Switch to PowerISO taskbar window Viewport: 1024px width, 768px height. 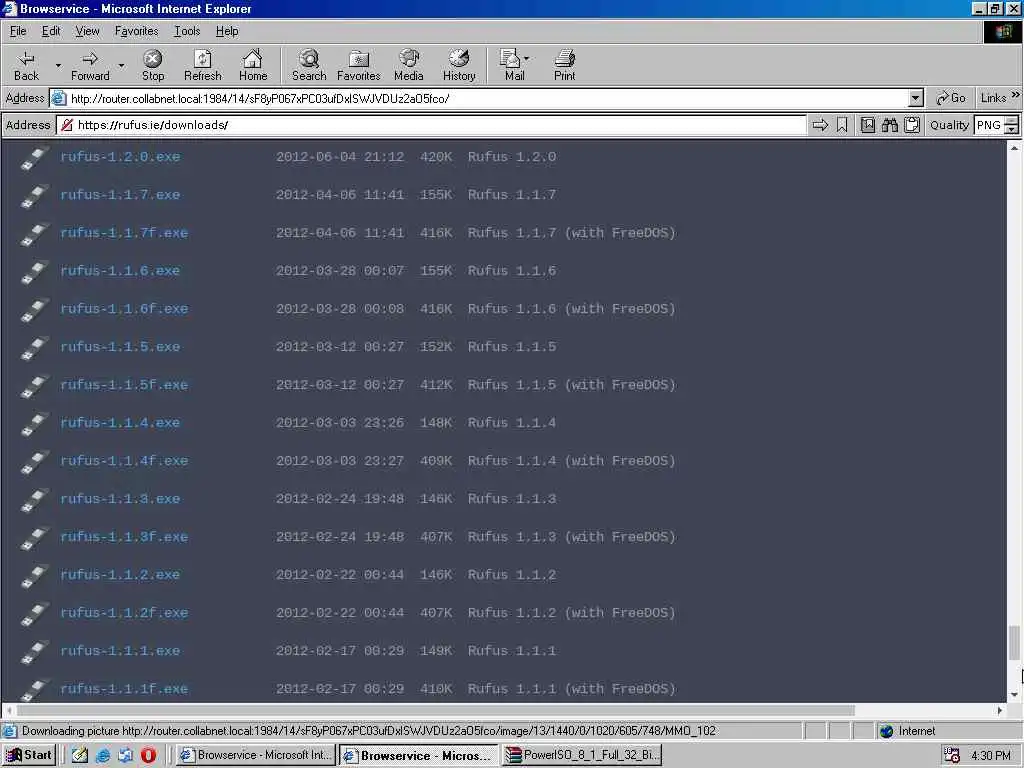tap(583, 755)
